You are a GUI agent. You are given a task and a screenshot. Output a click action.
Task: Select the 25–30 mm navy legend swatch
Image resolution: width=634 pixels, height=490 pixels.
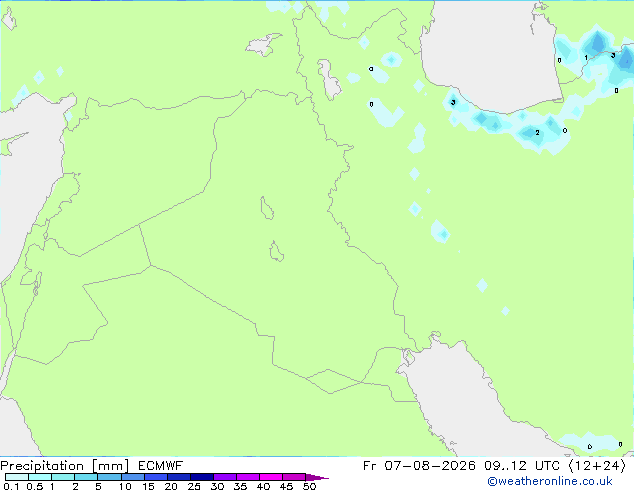(x=201, y=477)
